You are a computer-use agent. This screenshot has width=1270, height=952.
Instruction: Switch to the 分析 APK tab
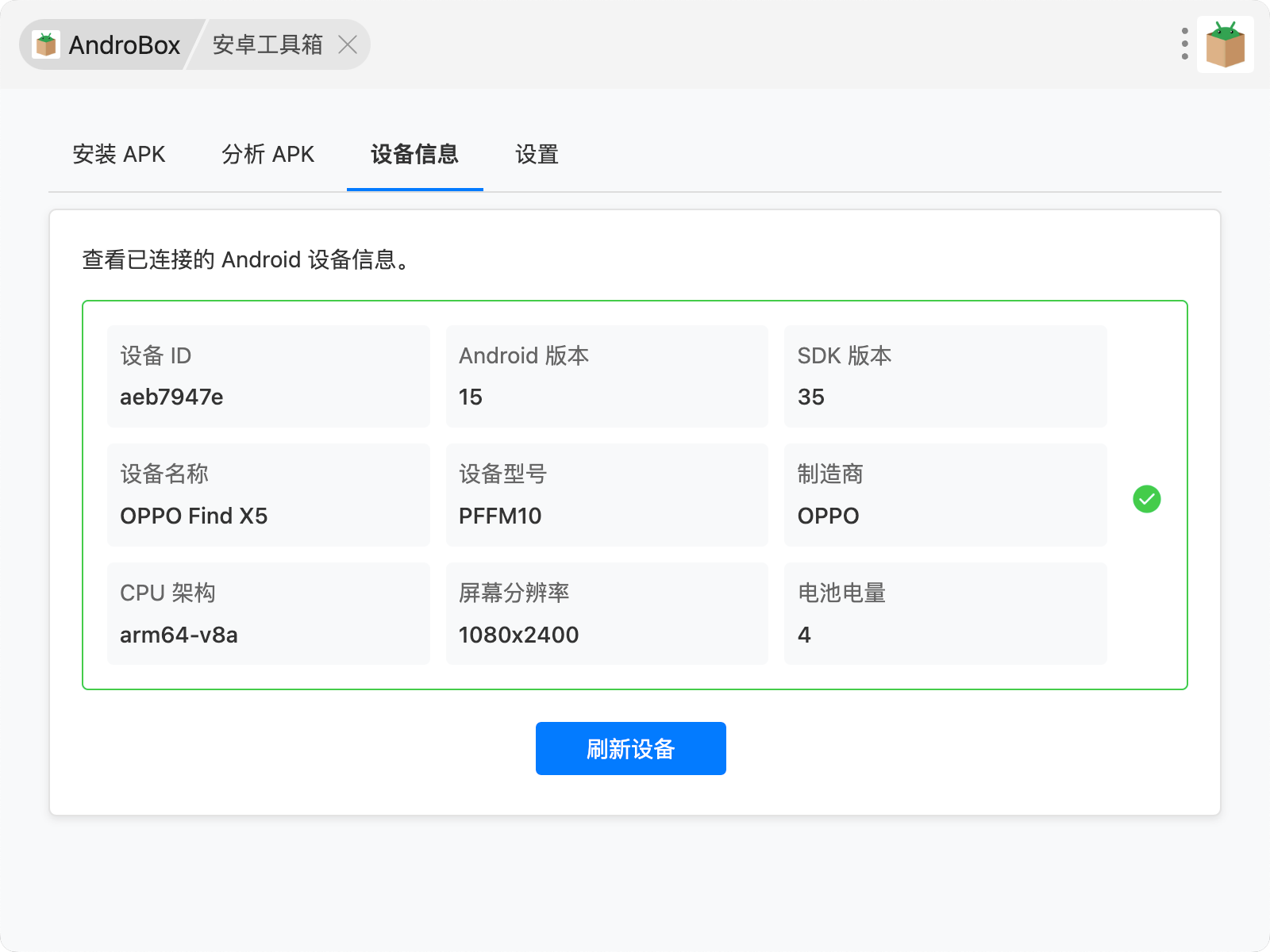point(268,154)
